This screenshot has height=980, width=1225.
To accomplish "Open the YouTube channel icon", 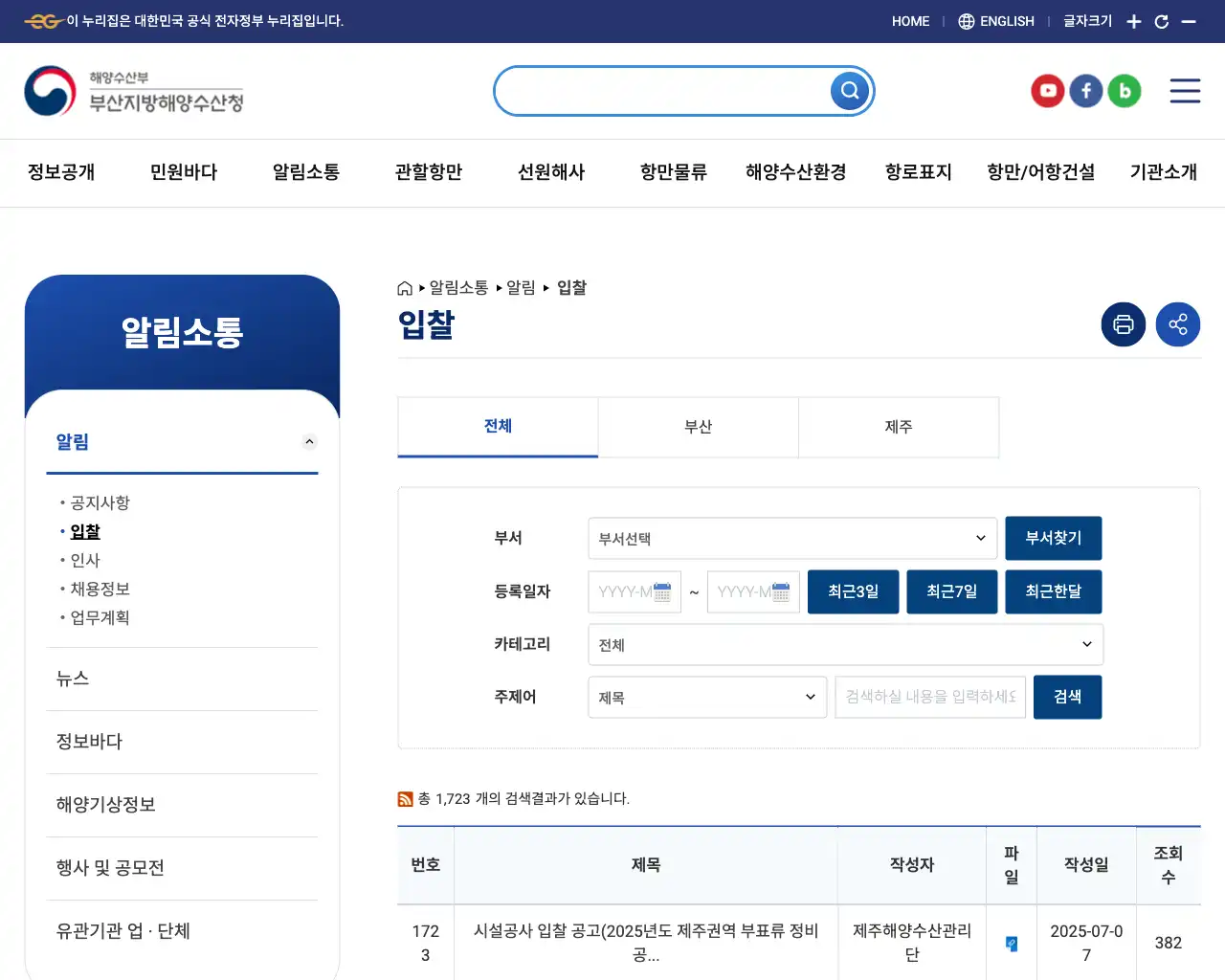I will [1048, 91].
